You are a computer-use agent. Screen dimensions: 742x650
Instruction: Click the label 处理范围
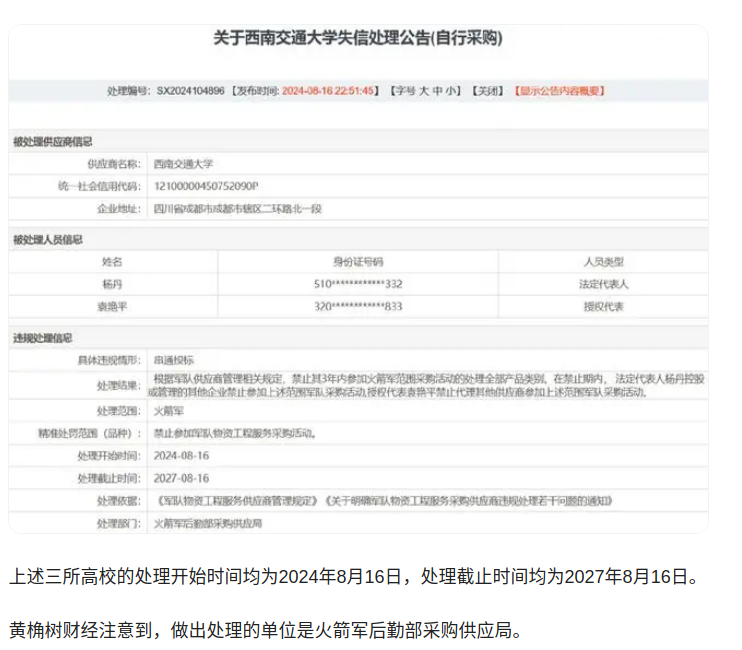click(x=119, y=411)
